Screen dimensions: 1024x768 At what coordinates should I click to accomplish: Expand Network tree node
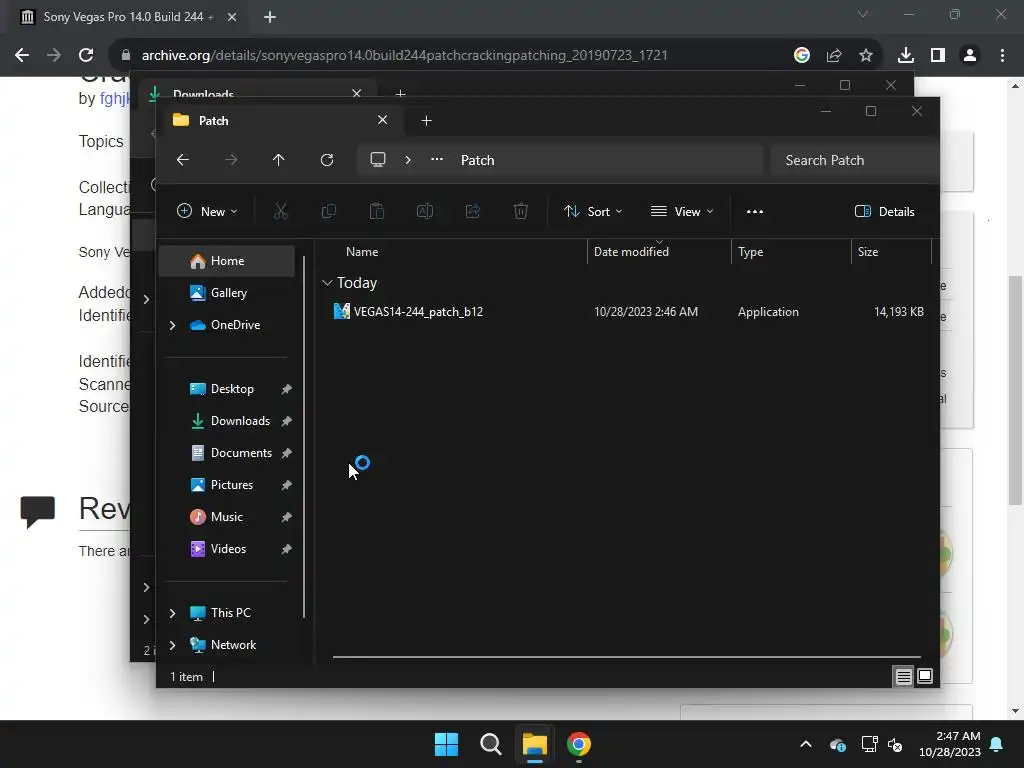(x=172, y=645)
